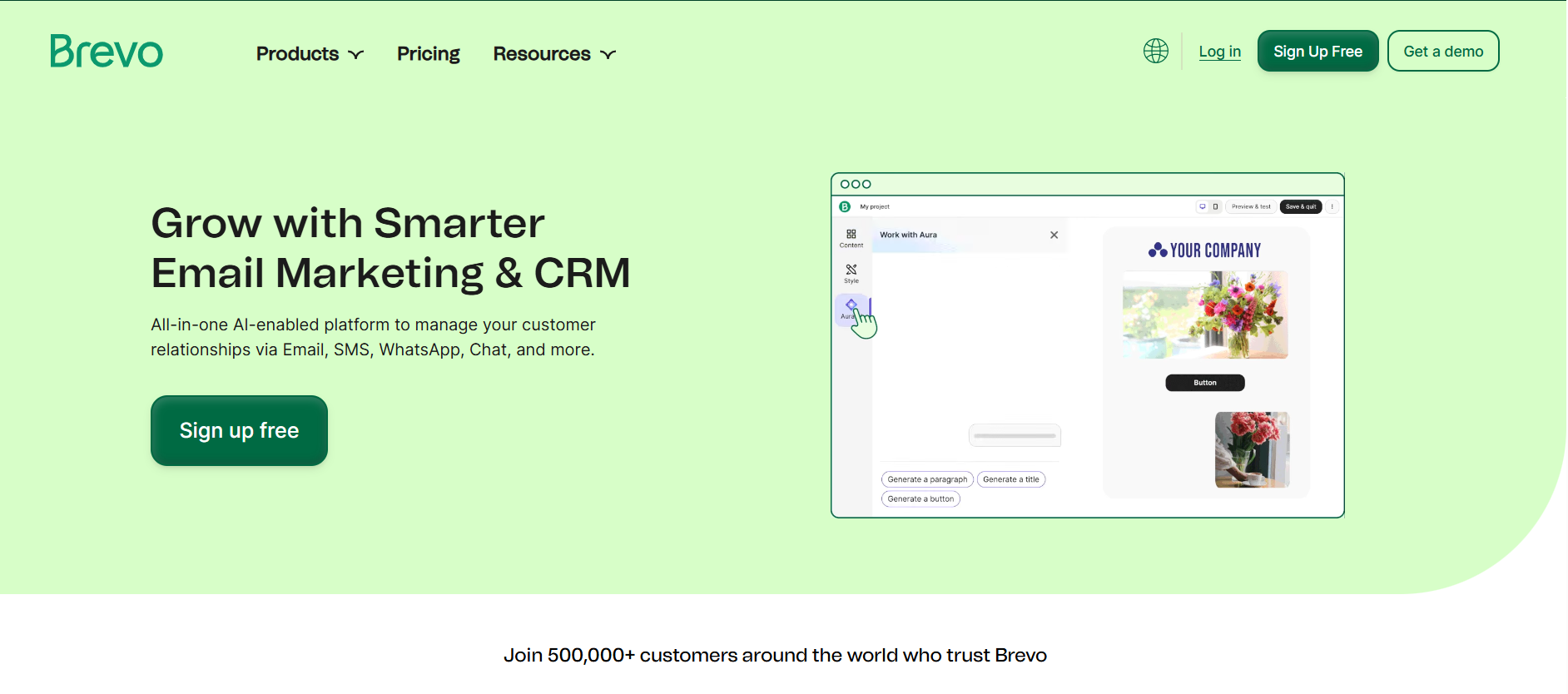The width and height of the screenshot is (1568, 694).
Task: Click the Log in link
Action: click(1219, 52)
